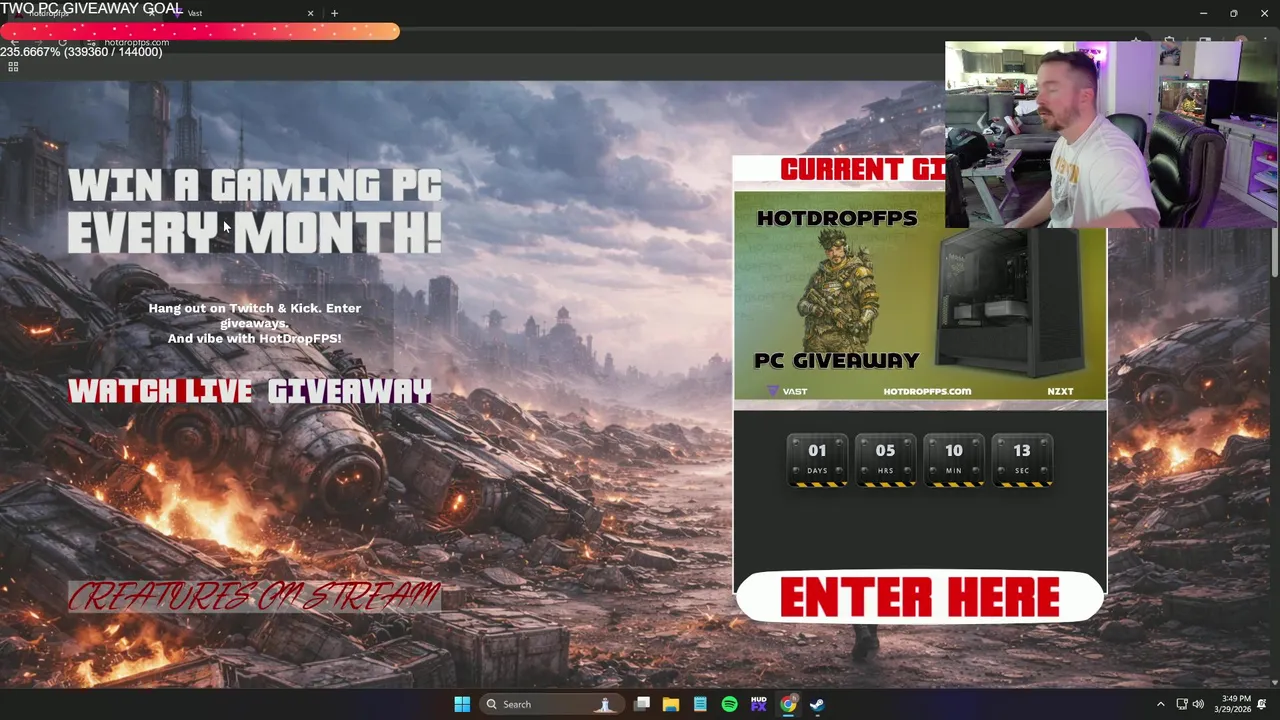This screenshot has width=1280, height=720.
Task: Open Steam from the taskbar
Action: point(817,704)
